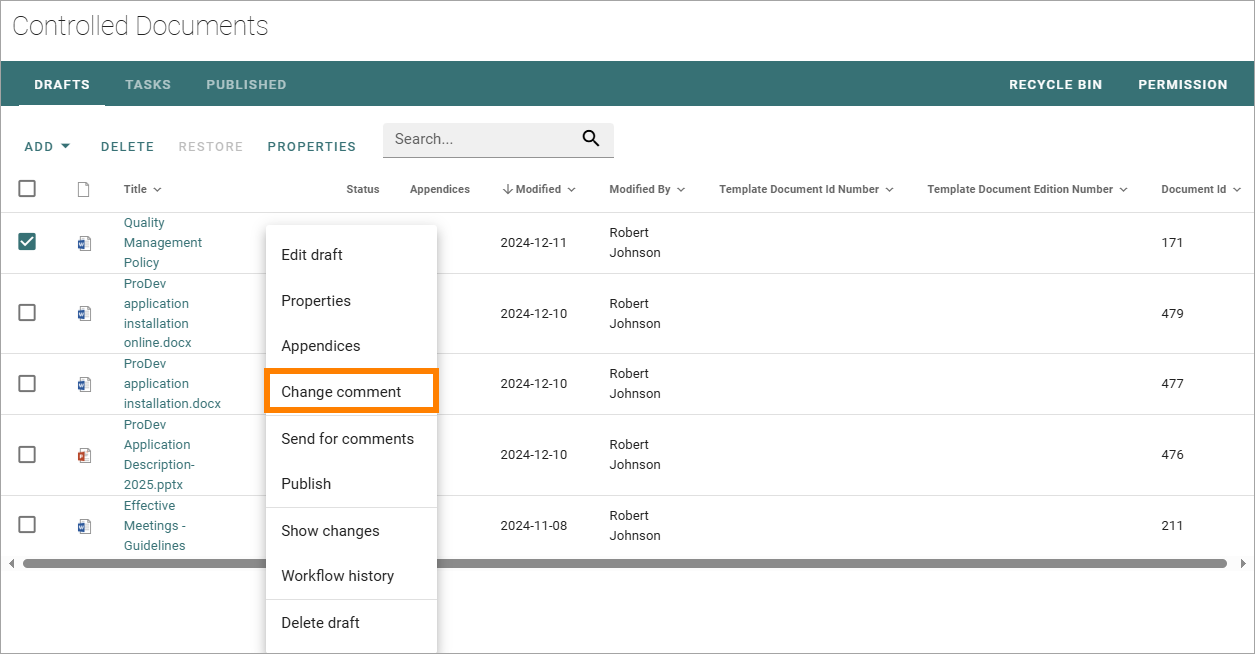The height and width of the screenshot is (654, 1255).
Task: Open Title column sort menu
Action: [x=157, y=189]
